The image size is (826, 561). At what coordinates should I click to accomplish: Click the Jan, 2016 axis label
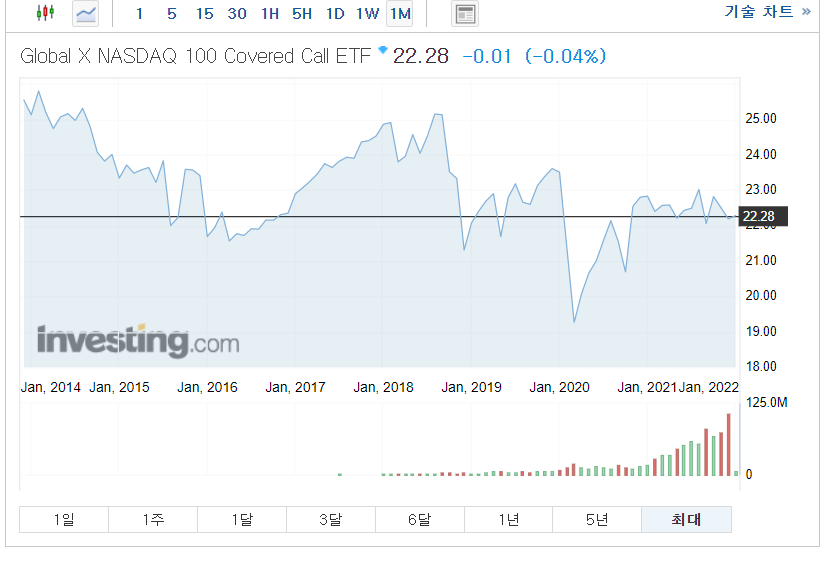pyautogui.click(x=207, y=387)
